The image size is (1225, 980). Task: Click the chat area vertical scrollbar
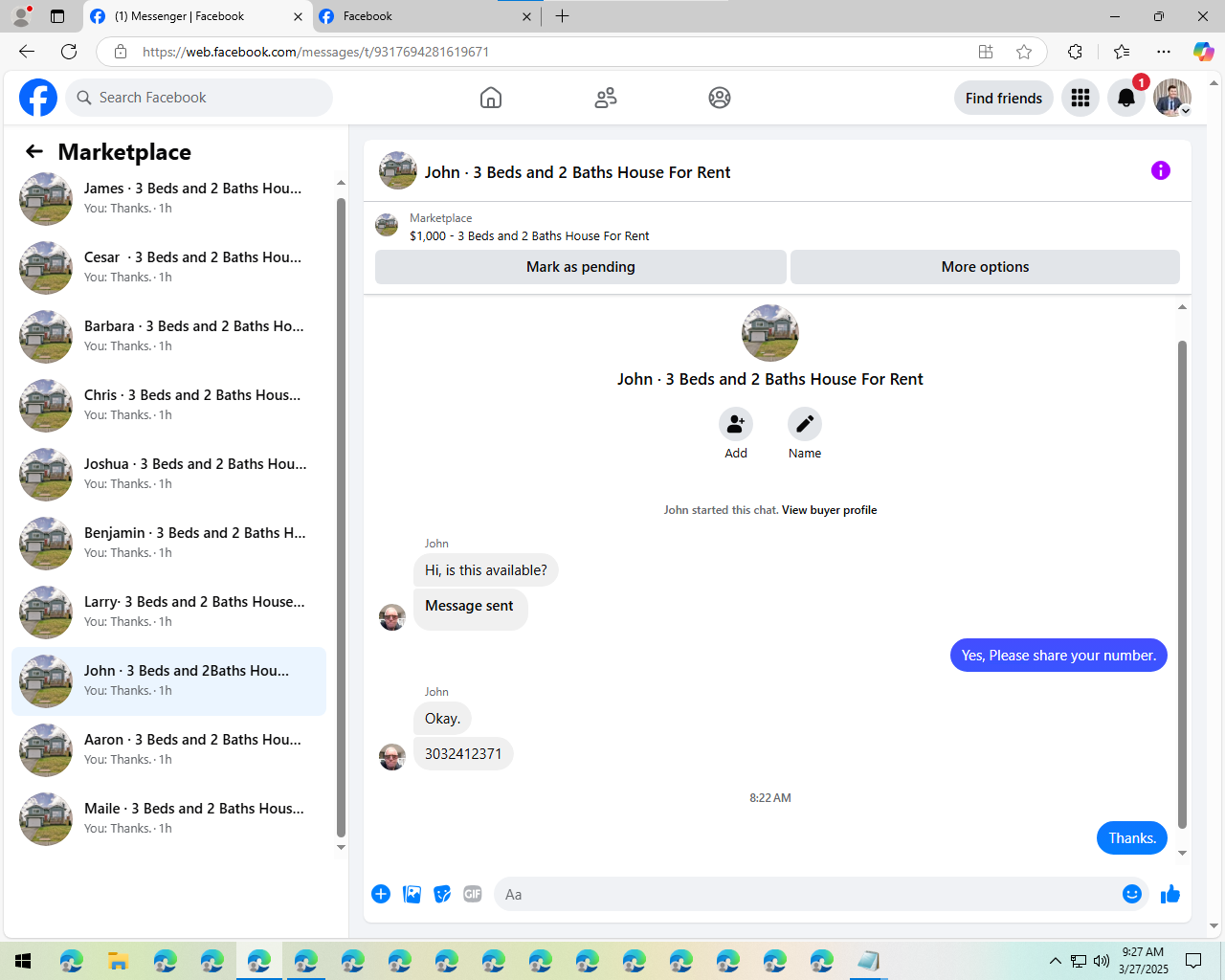1182,584
